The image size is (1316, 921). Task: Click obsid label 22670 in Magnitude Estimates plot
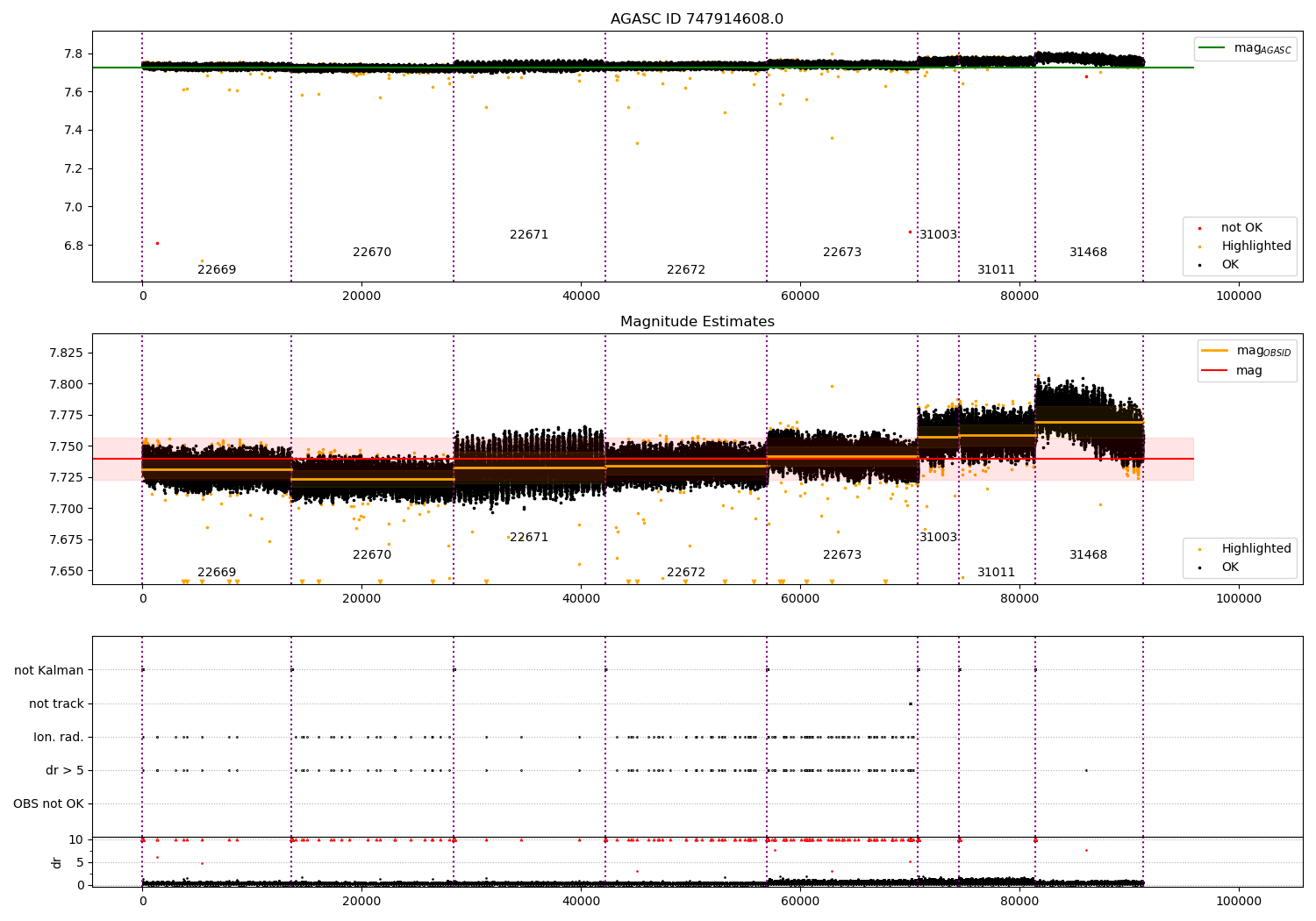[x=372, y=555]
